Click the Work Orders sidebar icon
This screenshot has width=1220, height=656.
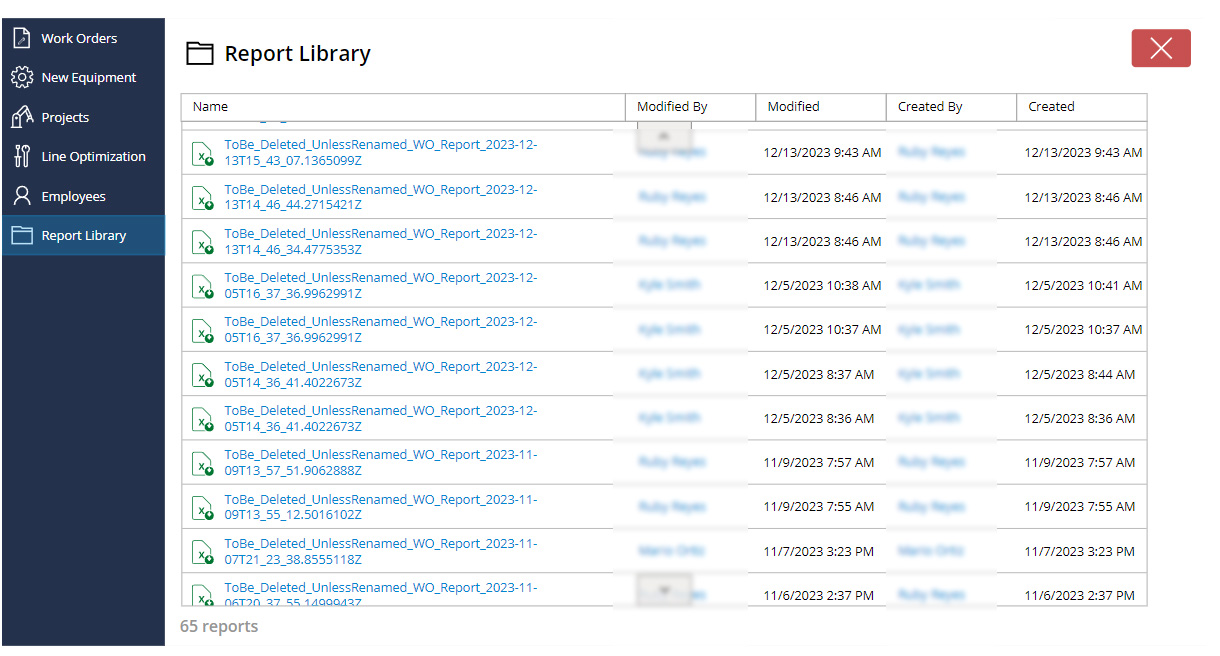point(22,38)
